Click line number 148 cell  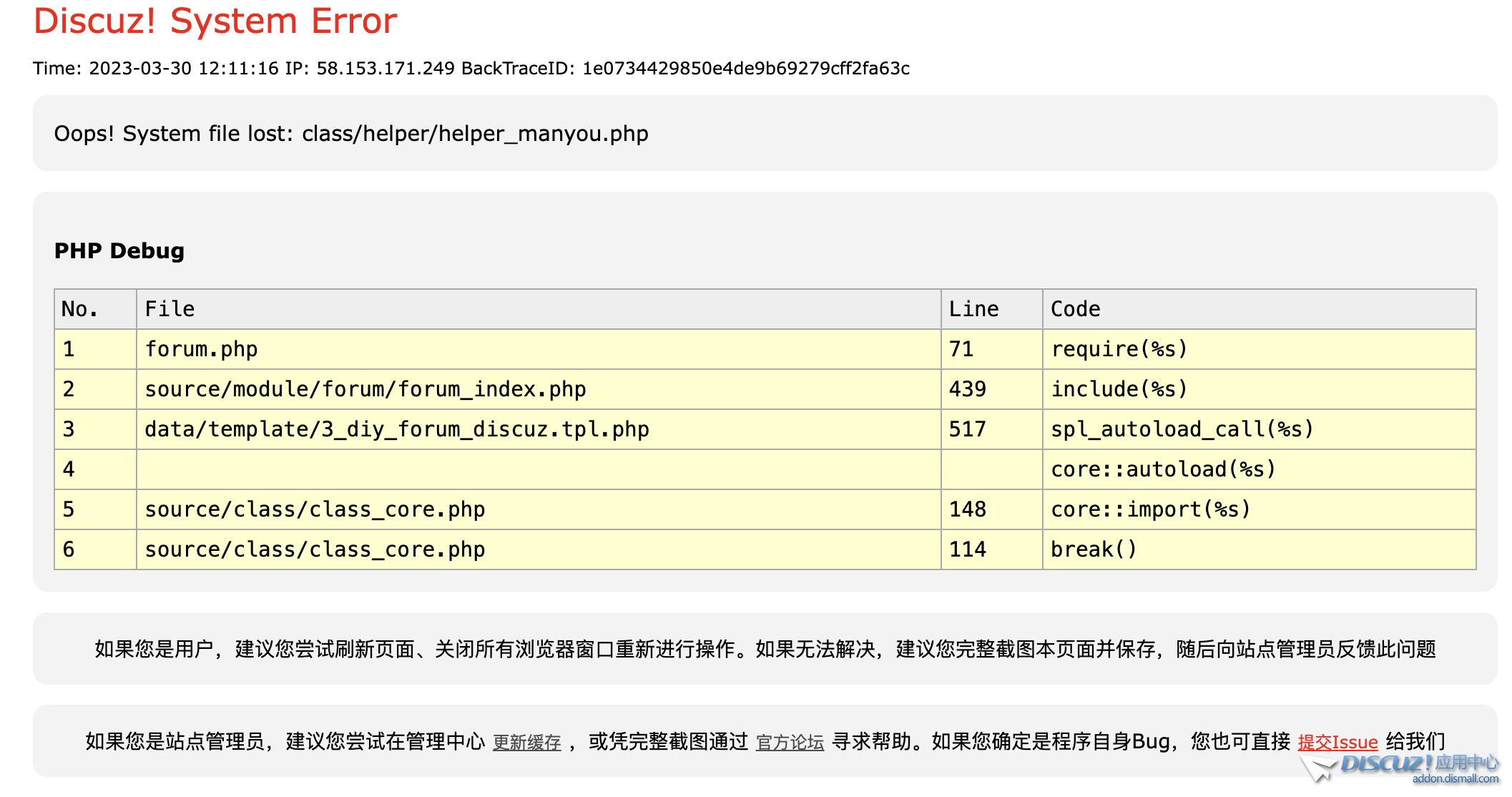point(968,509)
